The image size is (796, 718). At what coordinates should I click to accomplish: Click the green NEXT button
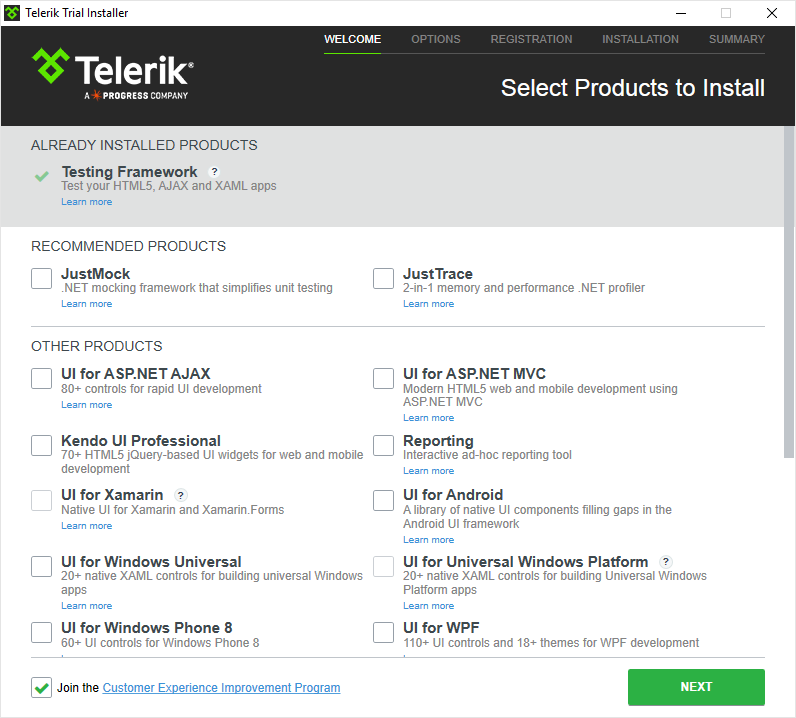tap(696, 687)
